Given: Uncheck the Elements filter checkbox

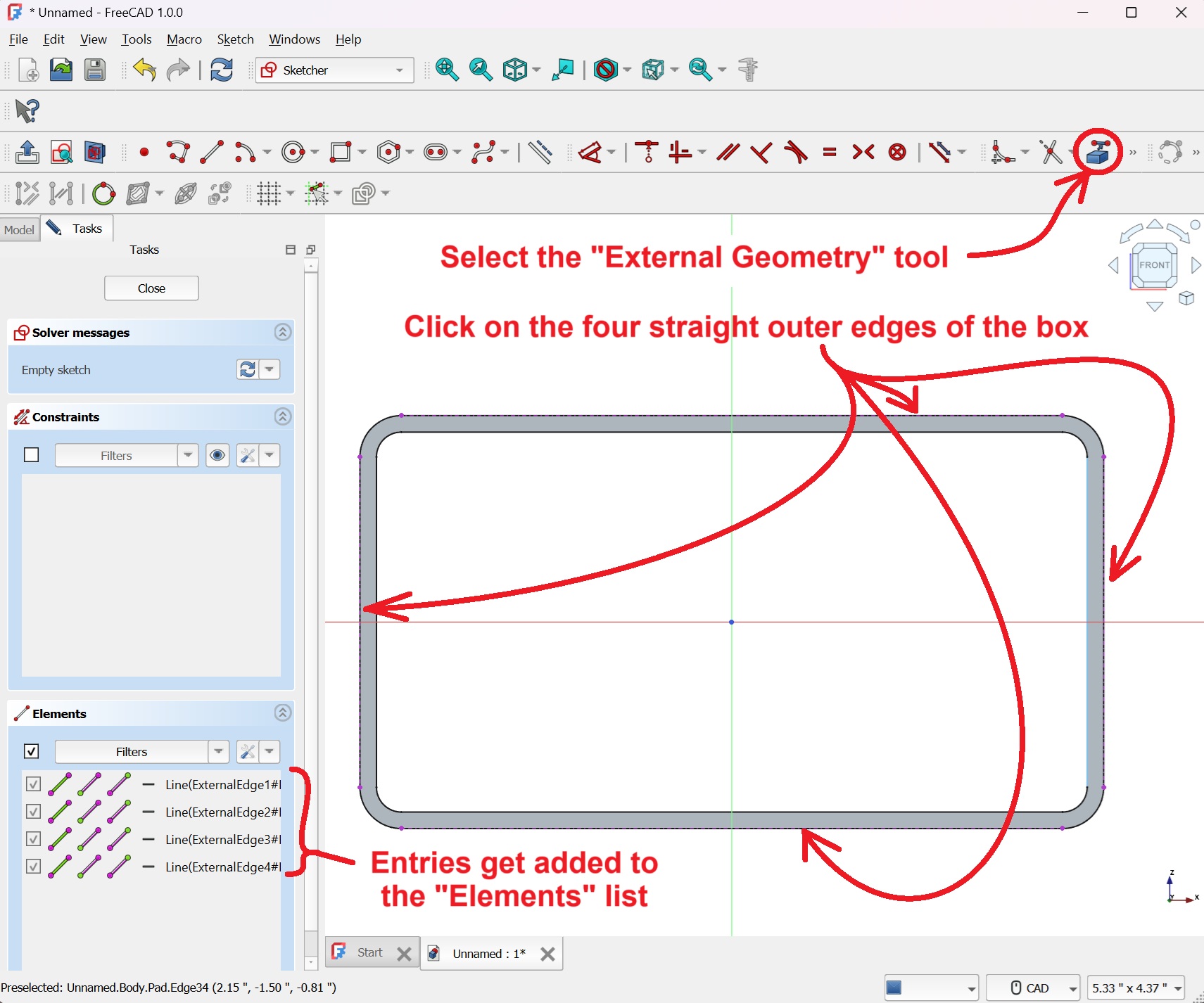Looking at the screenshot, I should pos(32,751).
